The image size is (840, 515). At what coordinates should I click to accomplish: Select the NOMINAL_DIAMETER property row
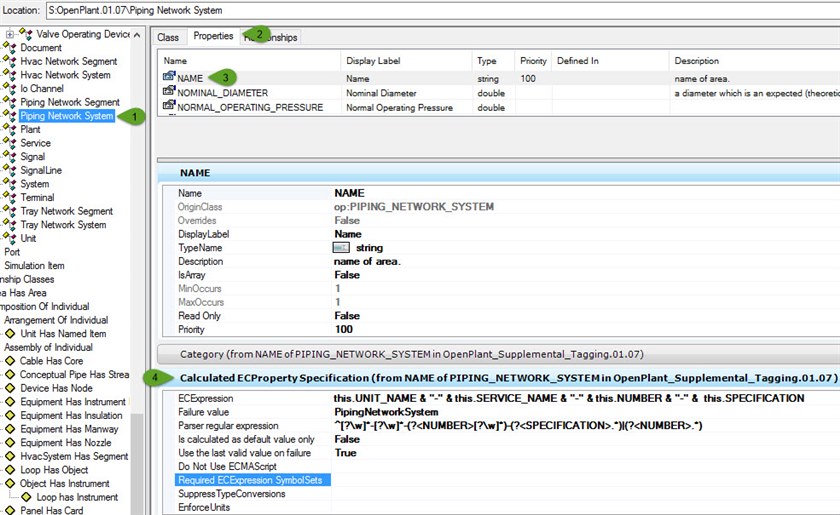498,93
